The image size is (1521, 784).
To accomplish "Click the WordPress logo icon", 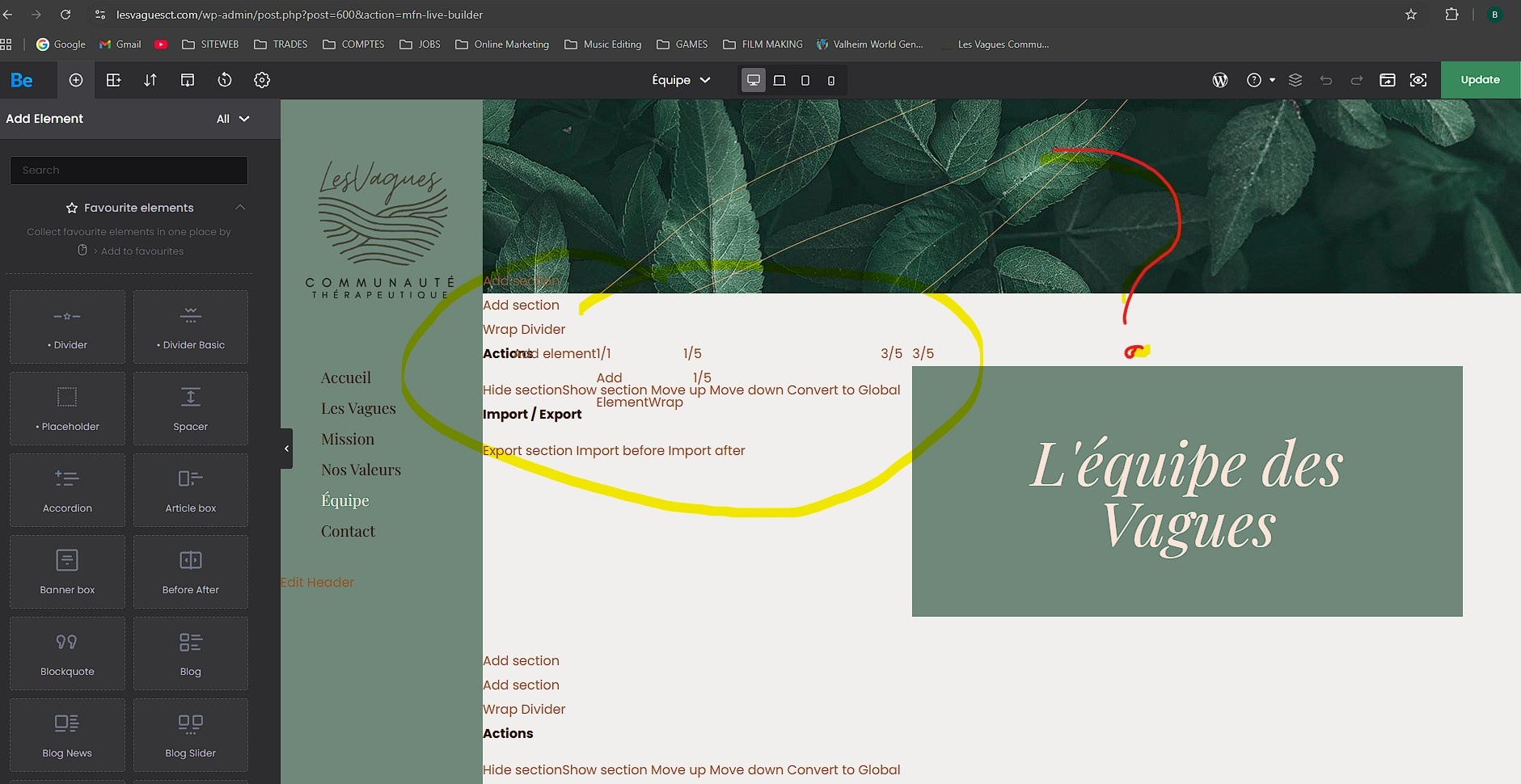I will pos(1220,80).
